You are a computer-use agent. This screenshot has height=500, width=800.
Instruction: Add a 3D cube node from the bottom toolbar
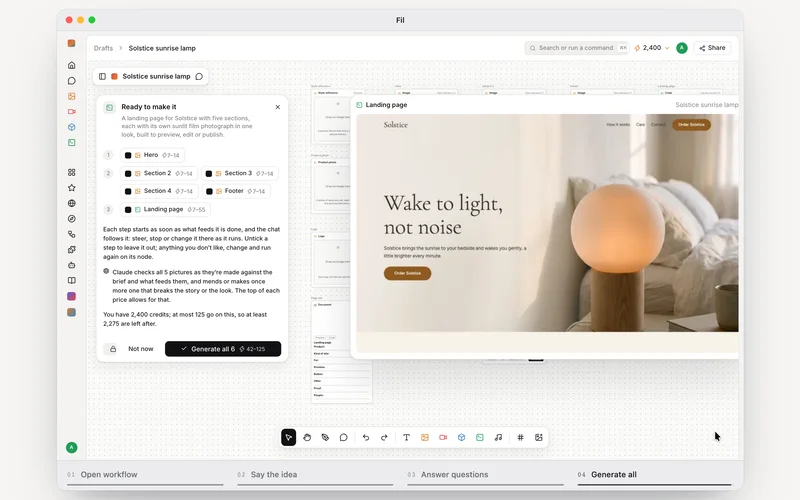click(461, 437)
